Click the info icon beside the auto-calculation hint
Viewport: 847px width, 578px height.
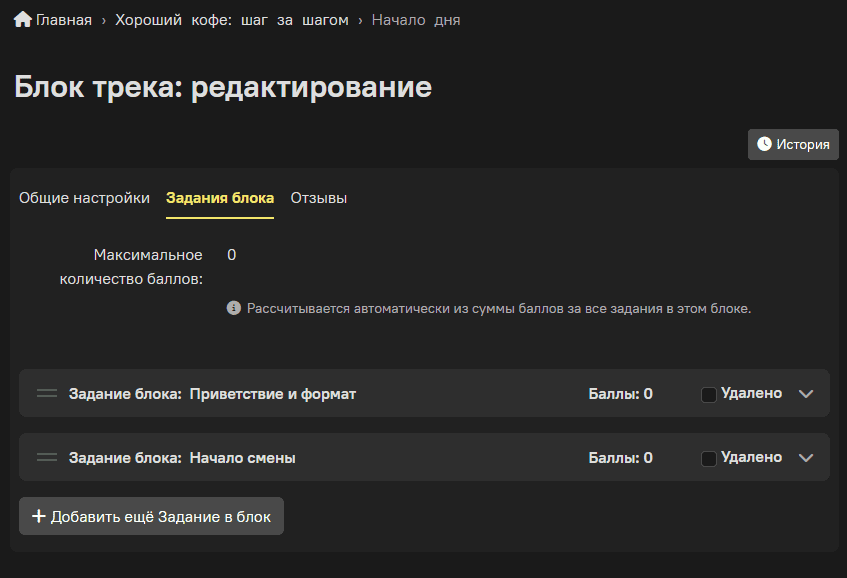click(233, 309)
